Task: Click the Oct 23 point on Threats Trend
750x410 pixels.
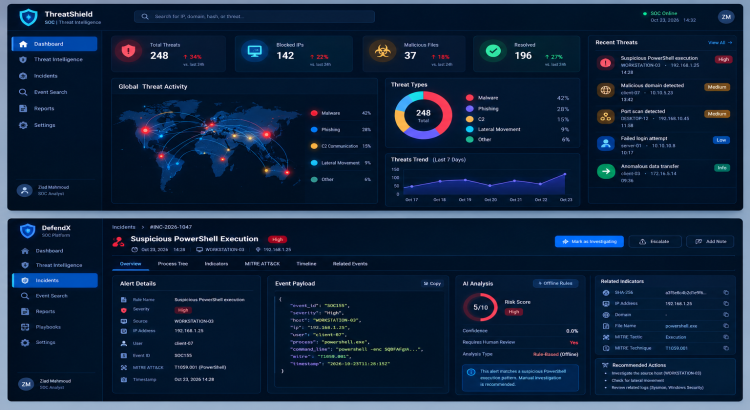Action: (565, 174)
